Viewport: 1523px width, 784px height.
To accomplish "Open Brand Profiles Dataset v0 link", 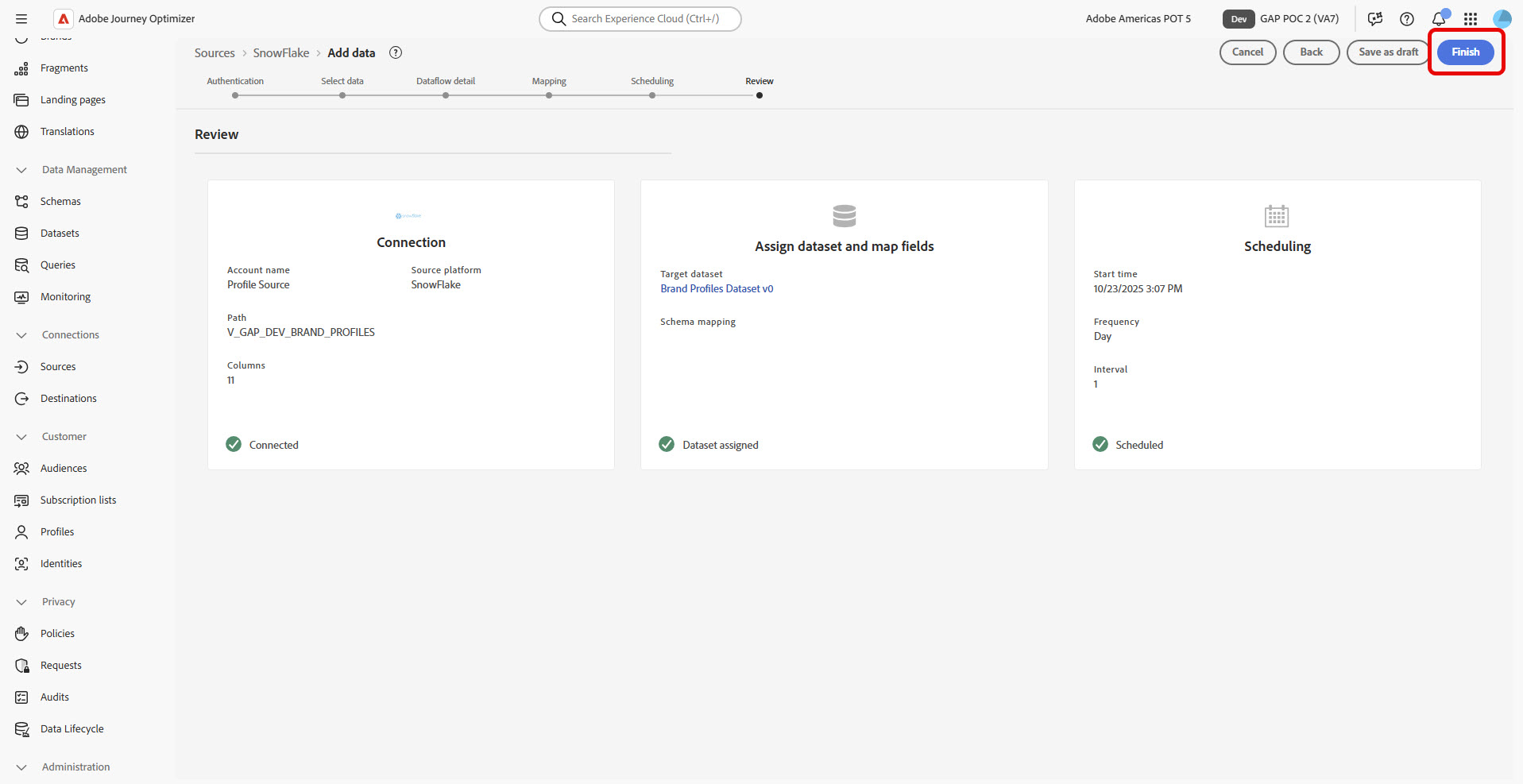I will pos(717,289).
